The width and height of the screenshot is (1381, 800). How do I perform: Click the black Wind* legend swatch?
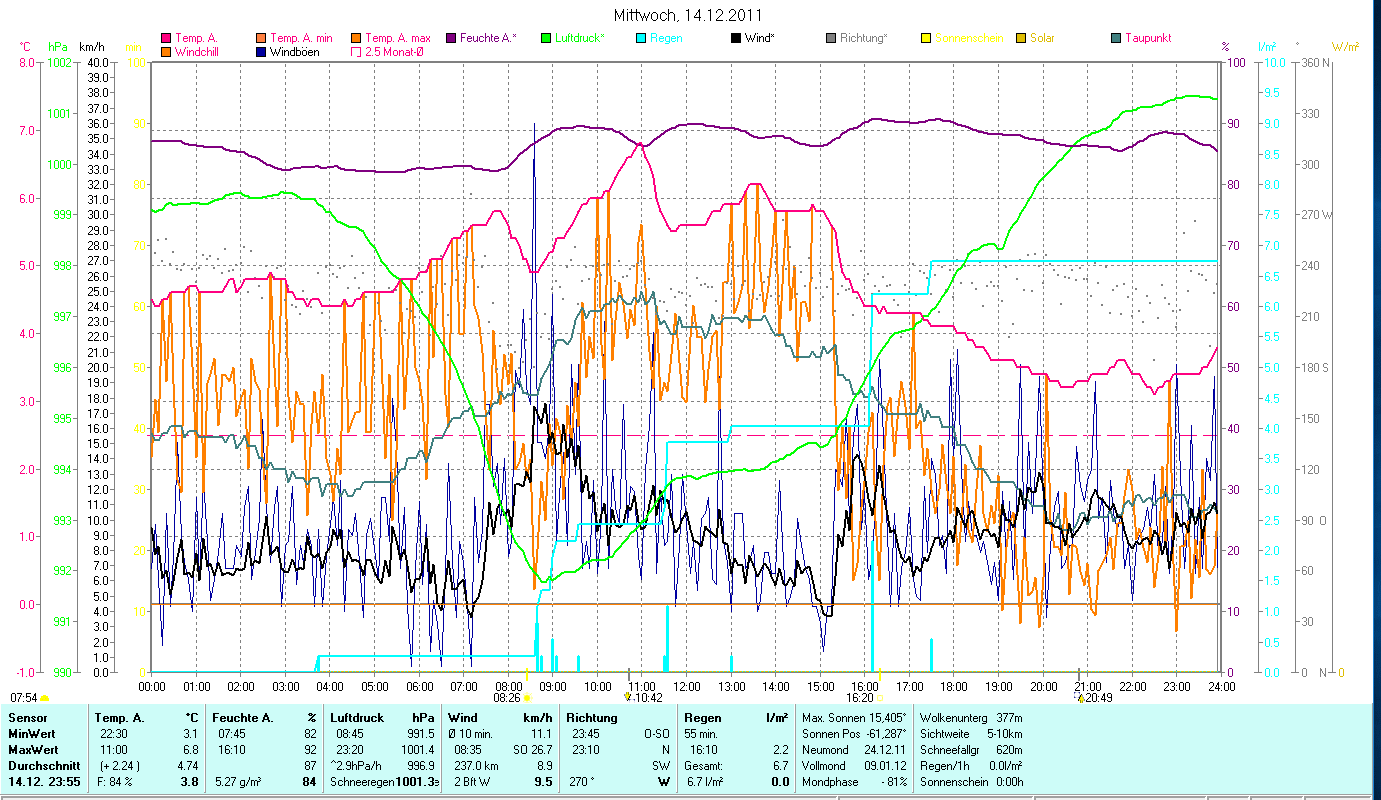[736, 38]
